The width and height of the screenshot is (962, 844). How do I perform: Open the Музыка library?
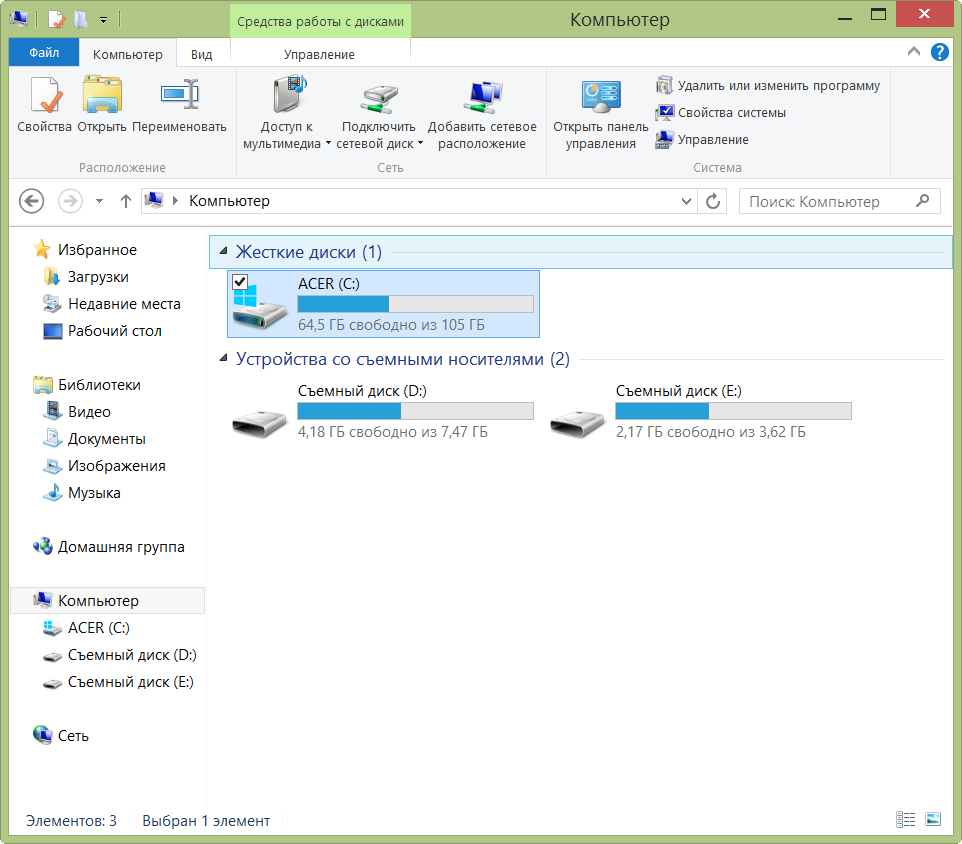point(82,493)
